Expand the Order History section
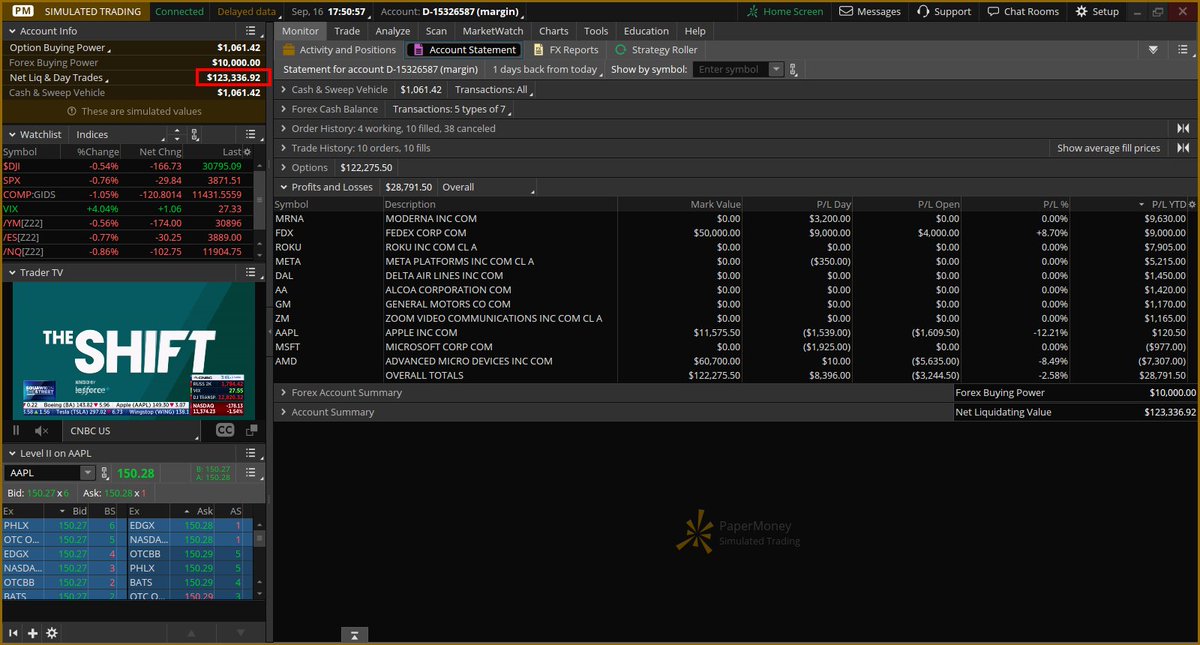 (x=284, y=128)
